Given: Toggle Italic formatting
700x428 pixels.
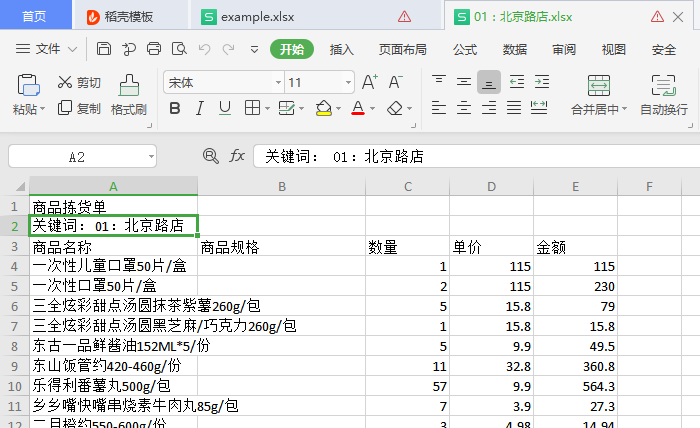Looking at the screenshot, I should tap(200, 108).
